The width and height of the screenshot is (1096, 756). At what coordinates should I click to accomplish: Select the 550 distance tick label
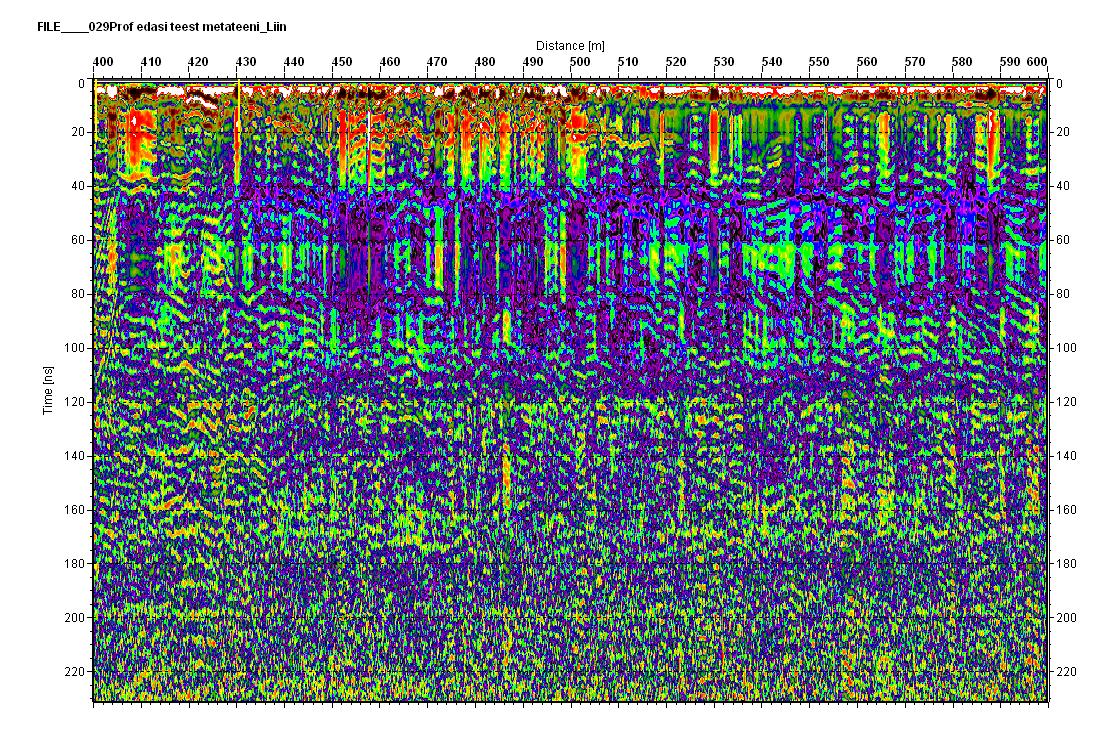[x=819, y=61]
